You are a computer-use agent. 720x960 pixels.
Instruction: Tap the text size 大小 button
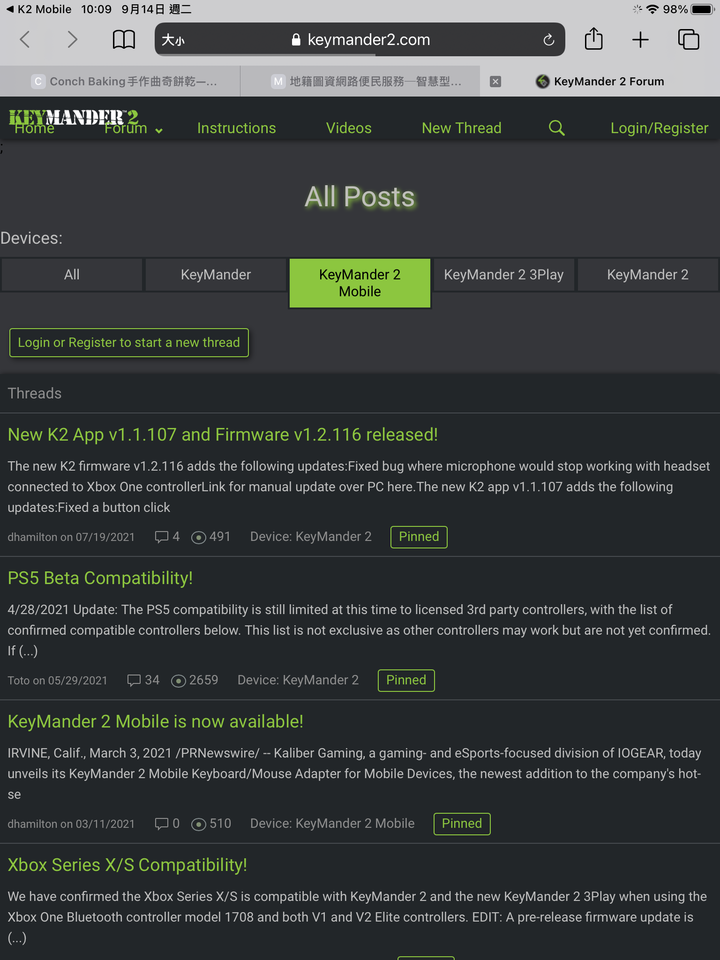point(173,40)
